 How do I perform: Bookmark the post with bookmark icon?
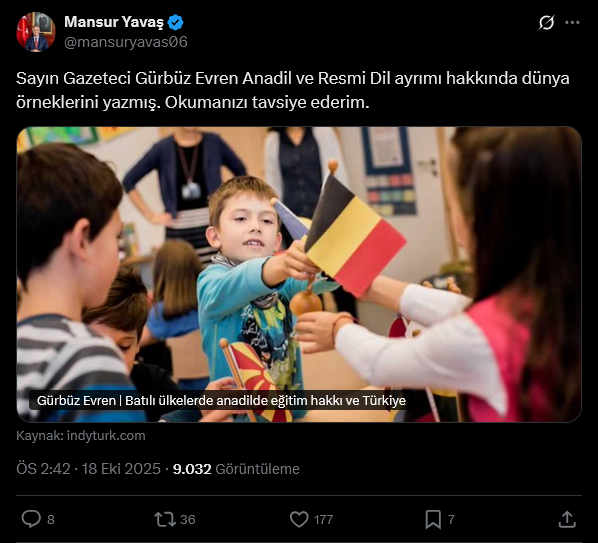433,519
